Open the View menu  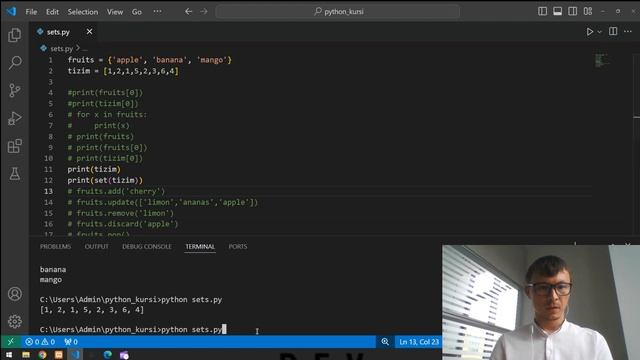tap(115, 12)
